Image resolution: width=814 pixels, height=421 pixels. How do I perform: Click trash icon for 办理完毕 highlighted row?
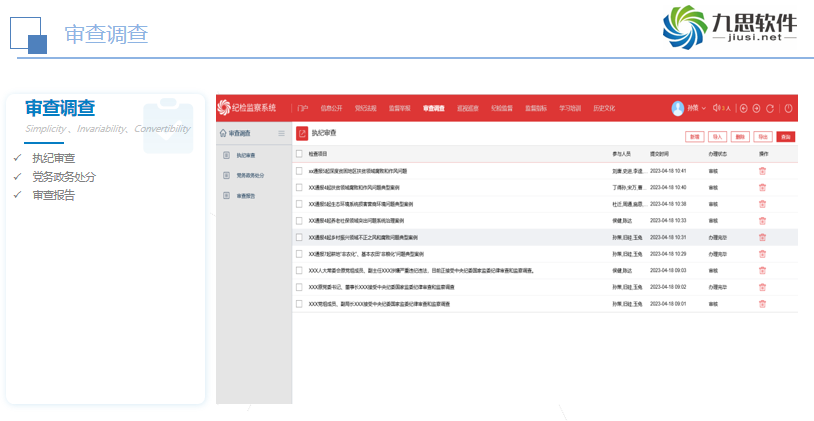[762, 237]
